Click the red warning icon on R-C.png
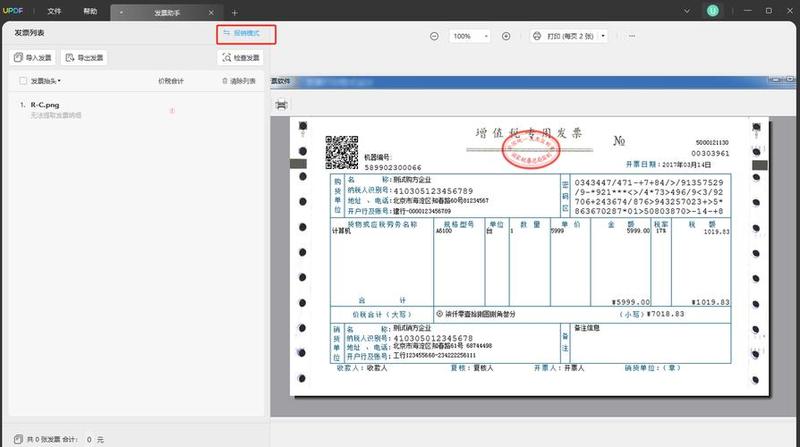The height and width of the screenshot is (447, 800). point(172,110)
